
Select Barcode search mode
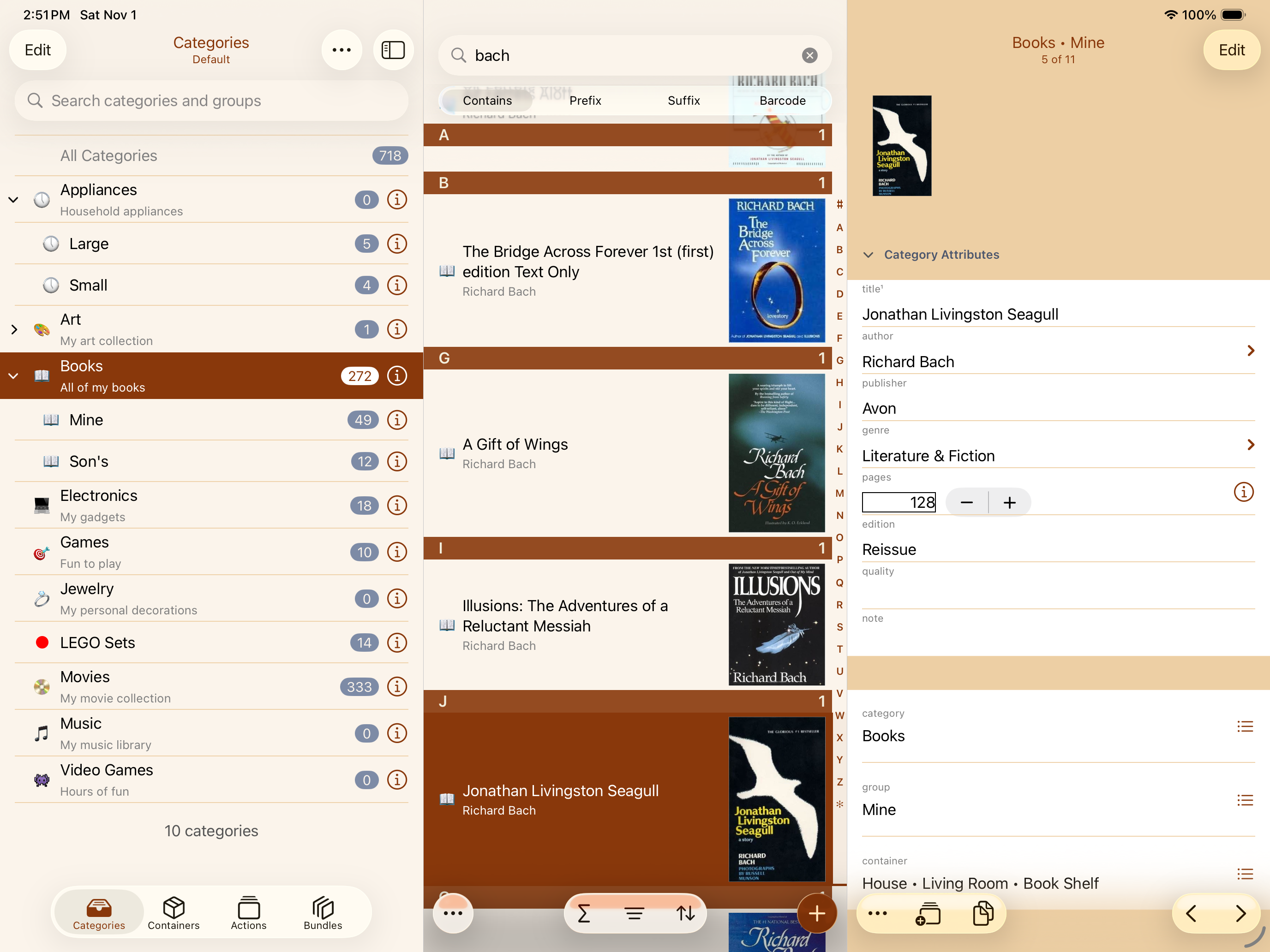tap(782, 101)
